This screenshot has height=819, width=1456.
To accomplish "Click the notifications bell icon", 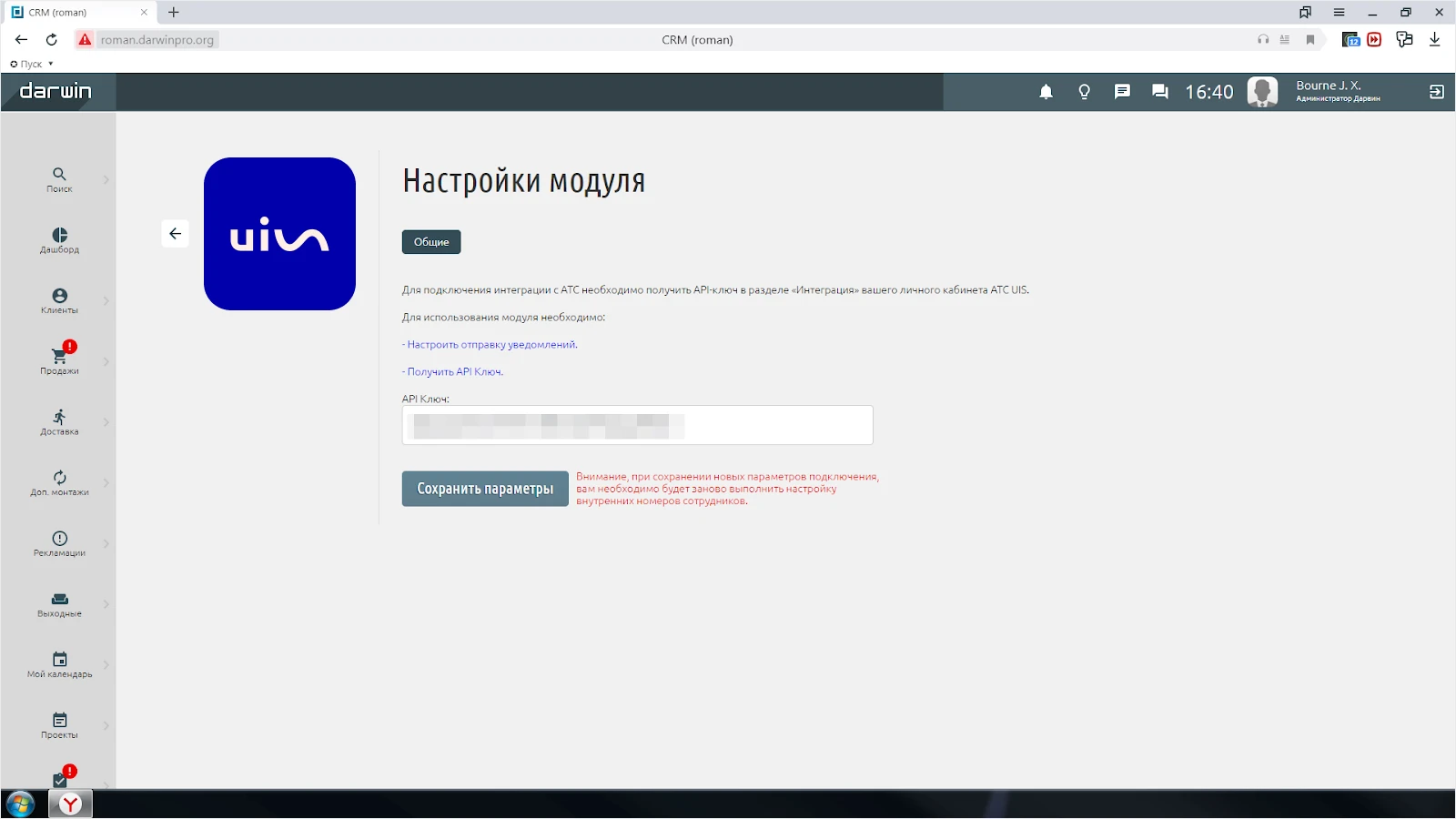I will (x=1046, y=92).
